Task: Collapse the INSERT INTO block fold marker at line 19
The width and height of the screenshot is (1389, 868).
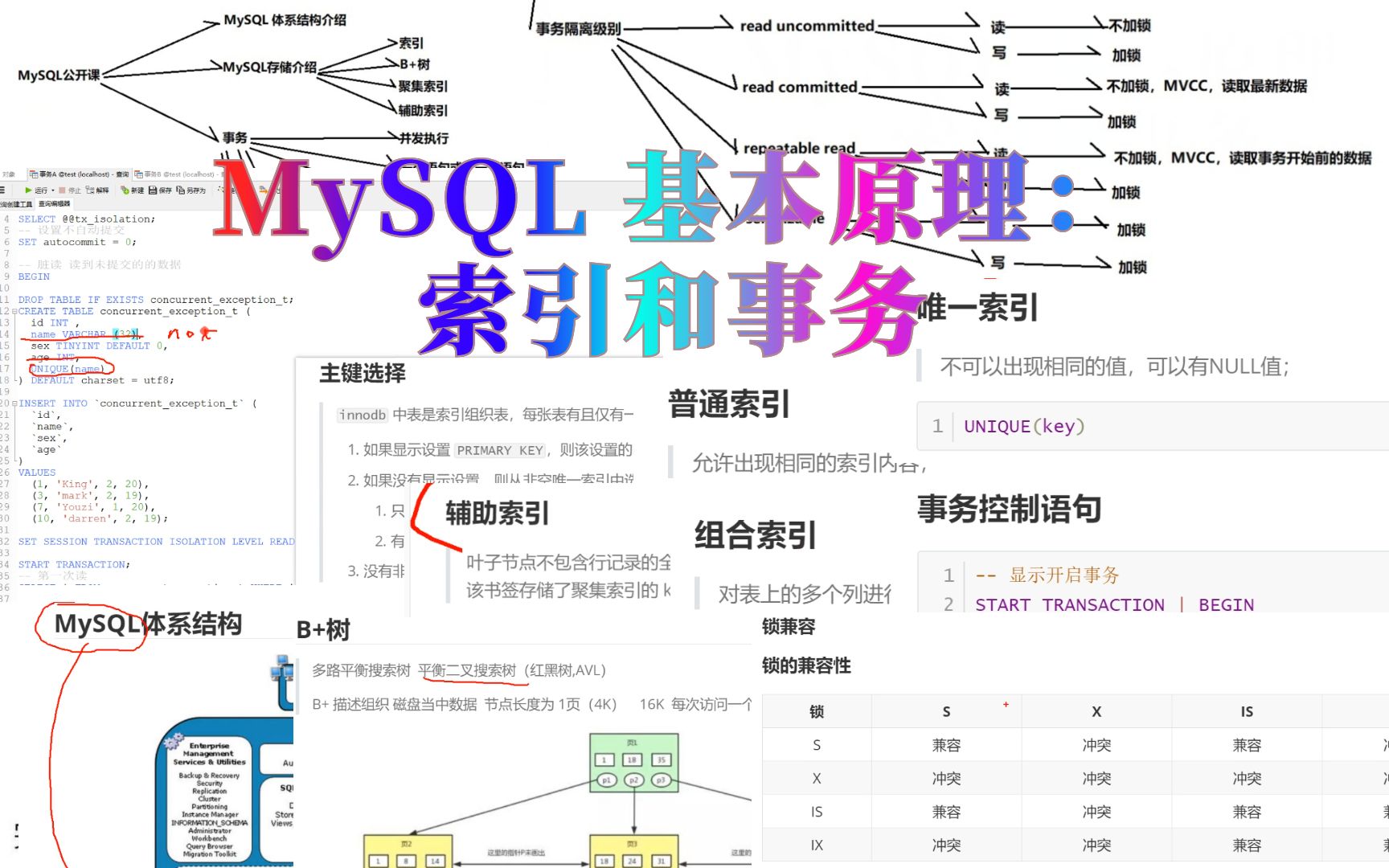Action: [x=13, y=403]
